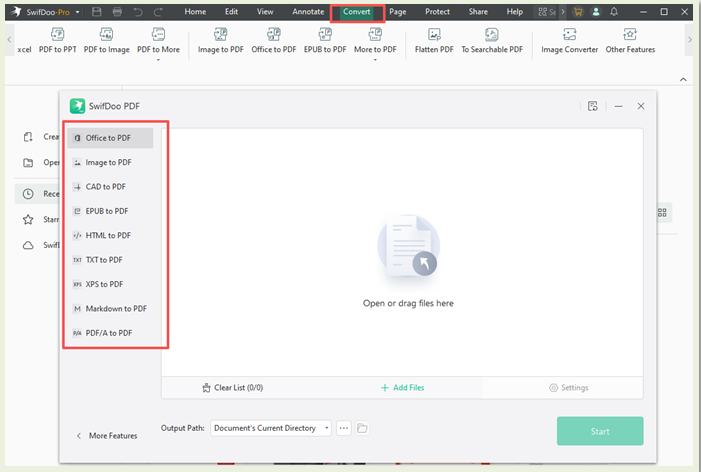Click the Undo arrow icon
Screen dimensions: 701x472
click(138, 12)
